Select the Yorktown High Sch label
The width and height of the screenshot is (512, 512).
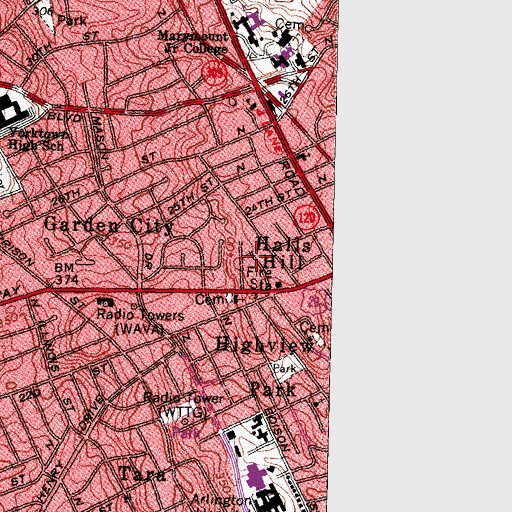tap(37, 139)
